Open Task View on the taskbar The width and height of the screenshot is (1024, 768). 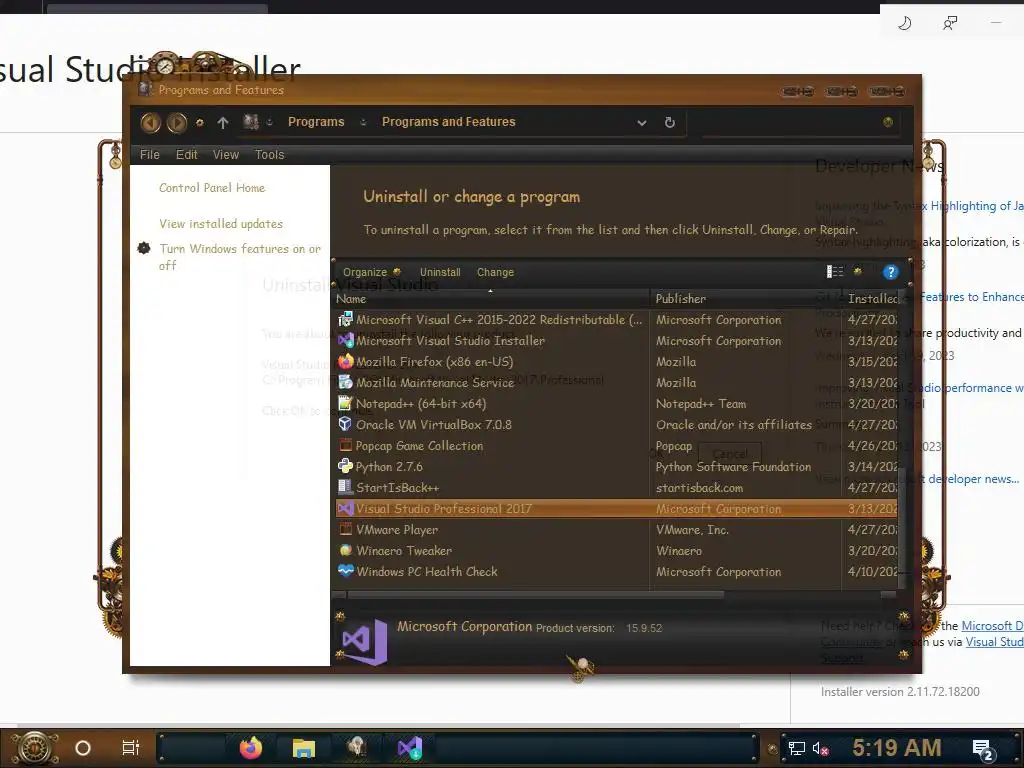pos(131,748)
